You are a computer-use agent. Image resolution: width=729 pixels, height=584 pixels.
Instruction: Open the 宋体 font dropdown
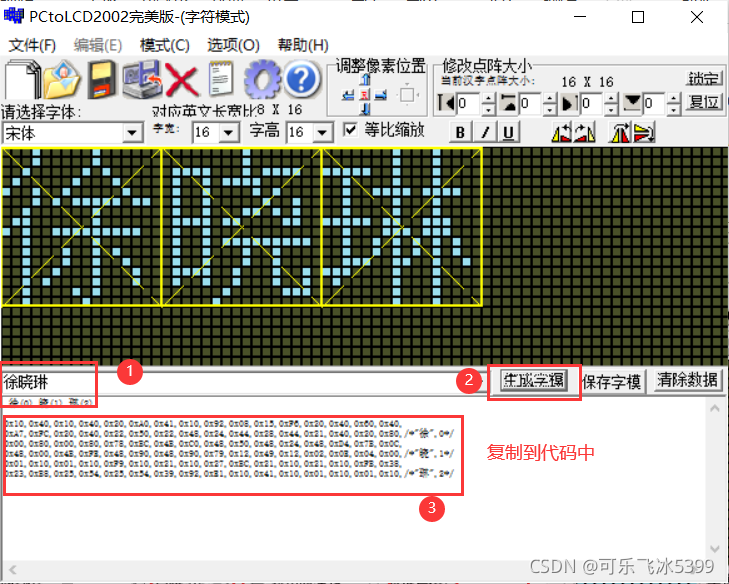[x=133, y=133]
